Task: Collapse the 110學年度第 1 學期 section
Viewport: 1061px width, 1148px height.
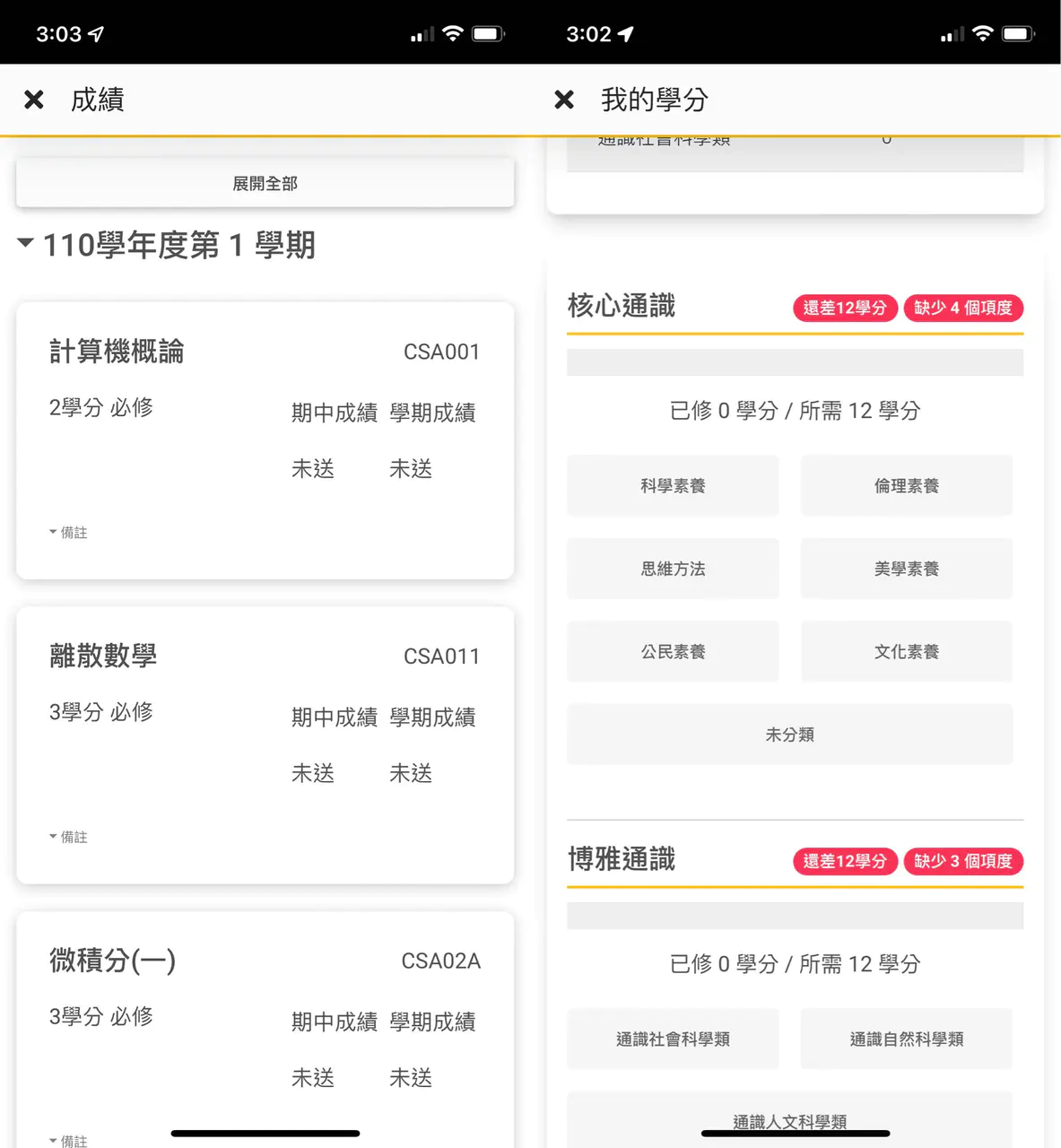Action: 26,243
